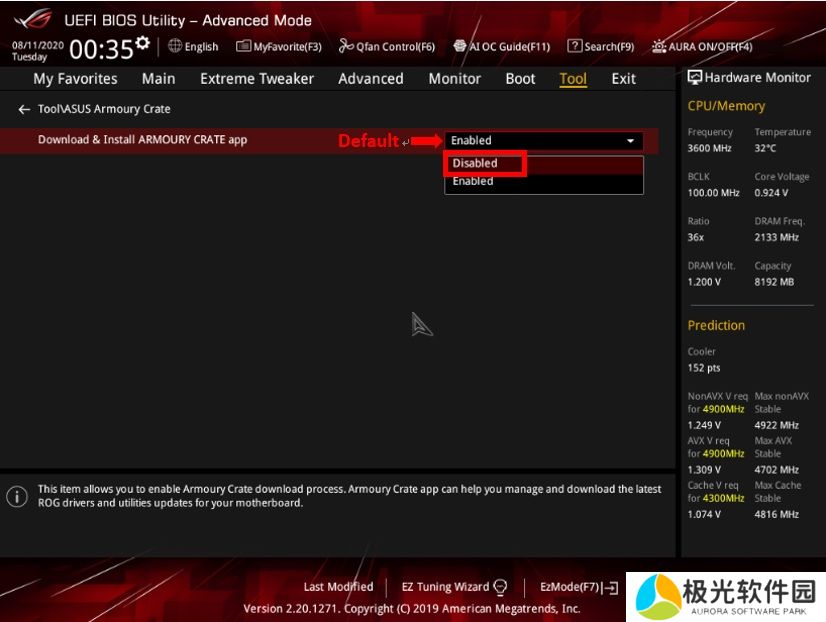Open MyFavorite(F3) from the top toolbar
Image resolution: width=826 pixels, height=622 pixels.
[x=279, y=46]
